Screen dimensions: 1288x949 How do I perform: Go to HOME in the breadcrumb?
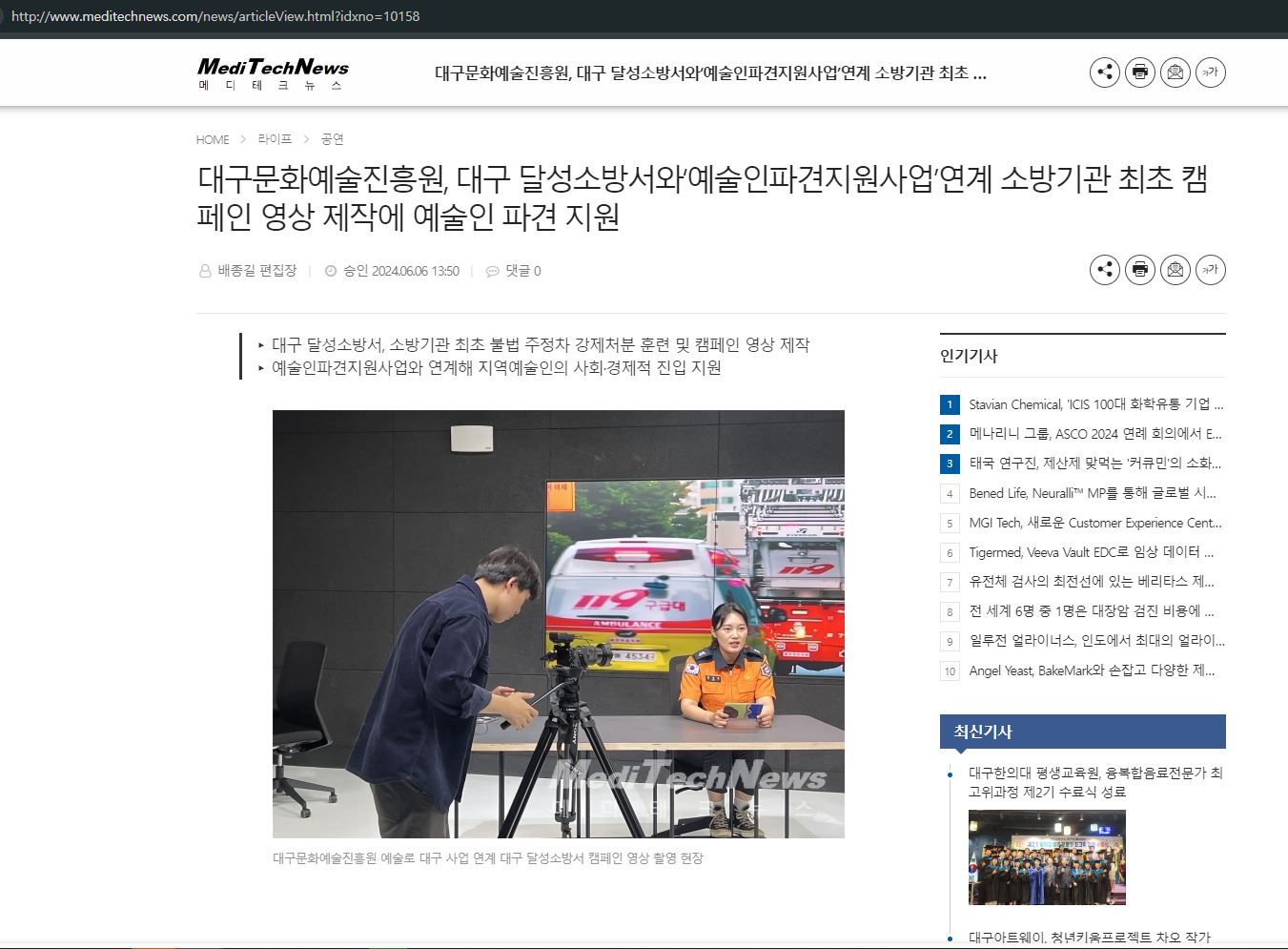click(x=213, y=139)
